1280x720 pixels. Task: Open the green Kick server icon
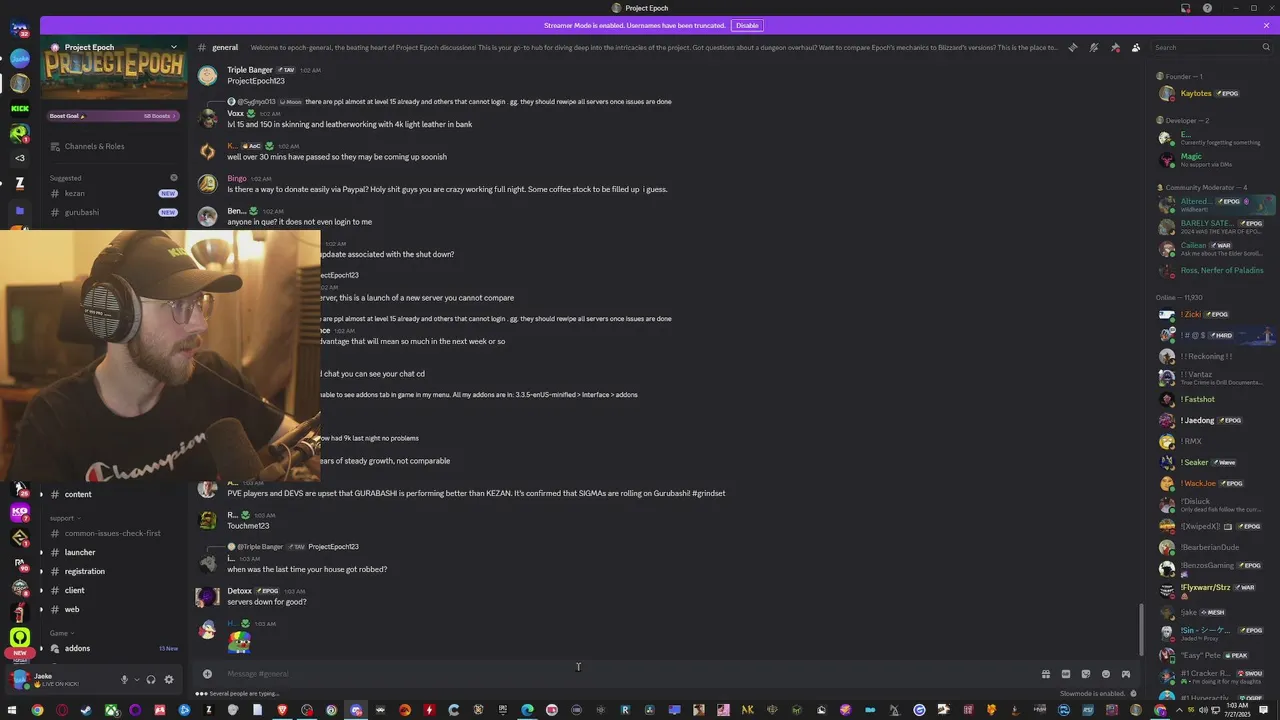[x=20, y=108]
